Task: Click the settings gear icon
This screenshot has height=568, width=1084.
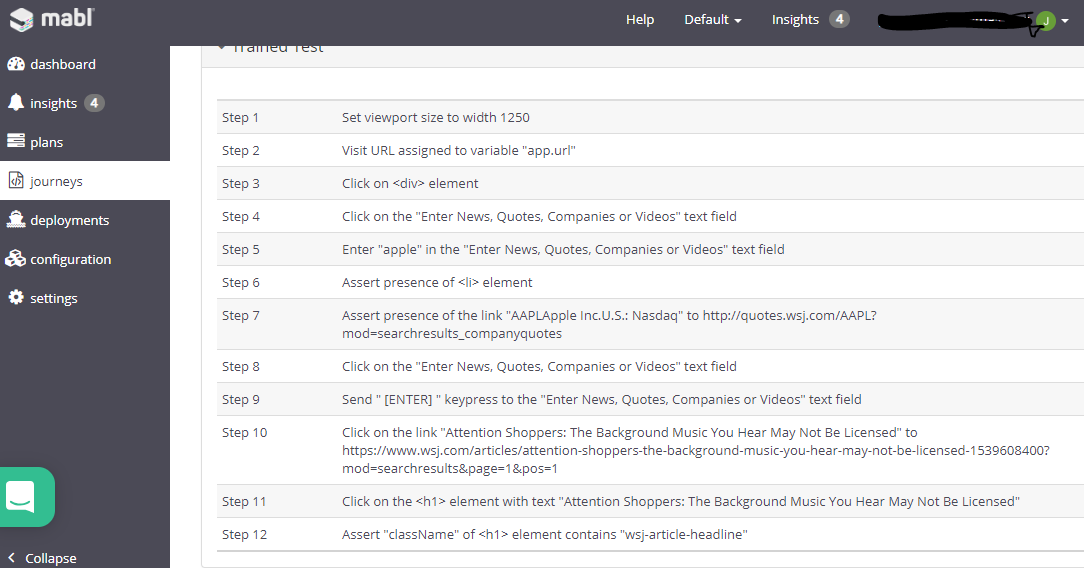Action: click(x=16, y=297)
